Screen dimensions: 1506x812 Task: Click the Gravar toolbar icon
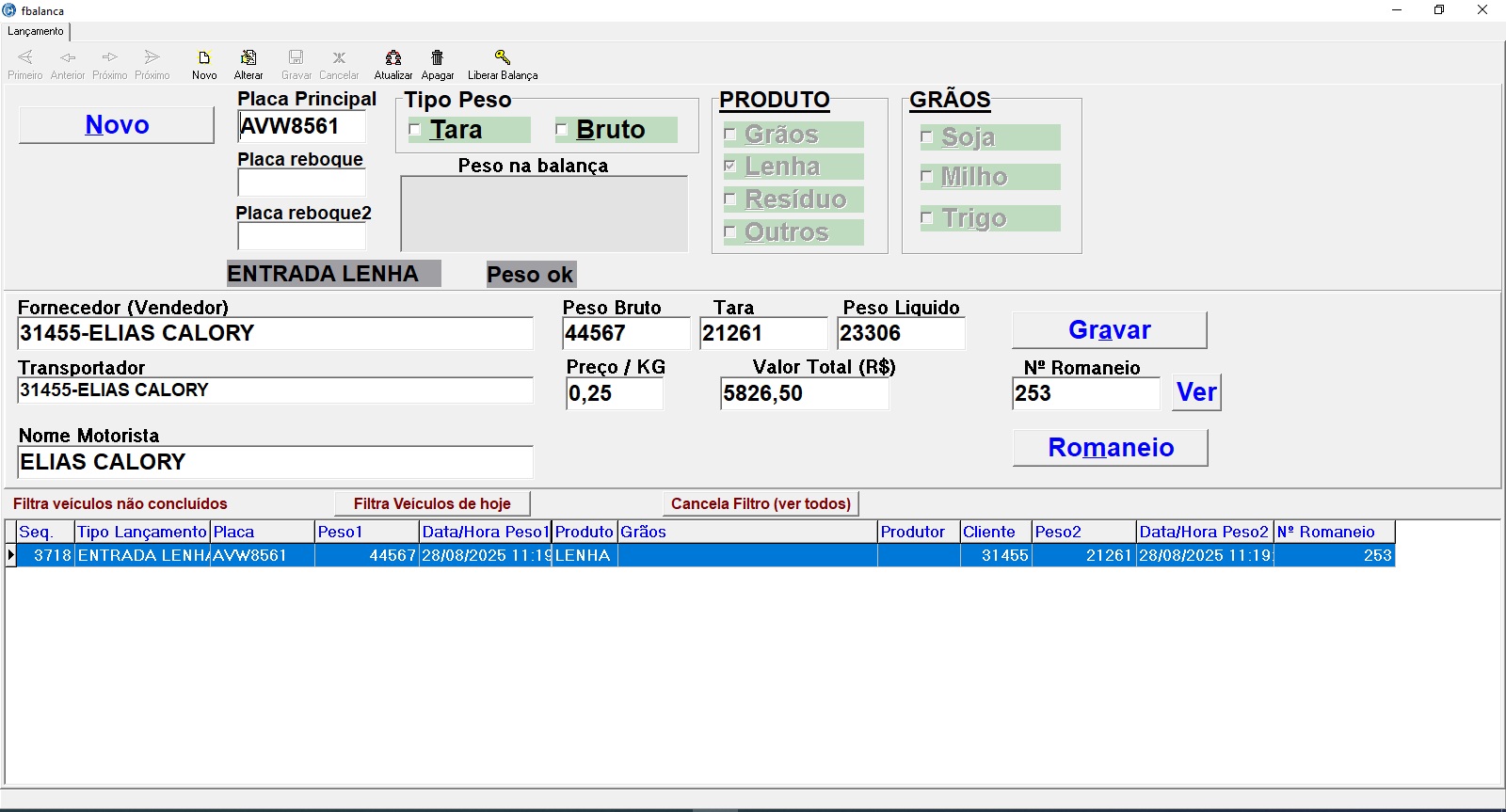296,58
